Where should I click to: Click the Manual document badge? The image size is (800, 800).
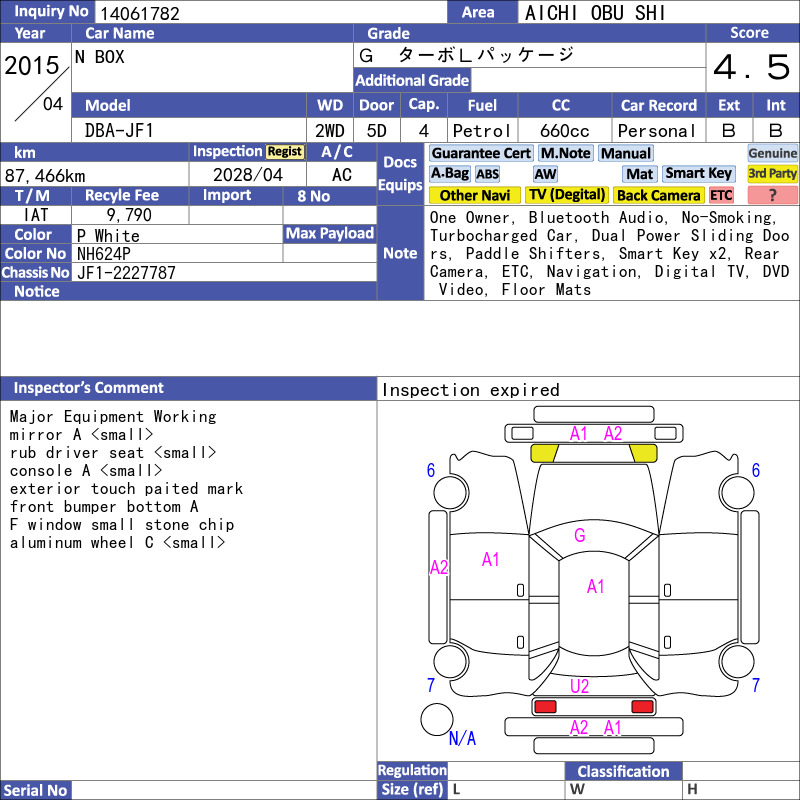pos(626,154)
